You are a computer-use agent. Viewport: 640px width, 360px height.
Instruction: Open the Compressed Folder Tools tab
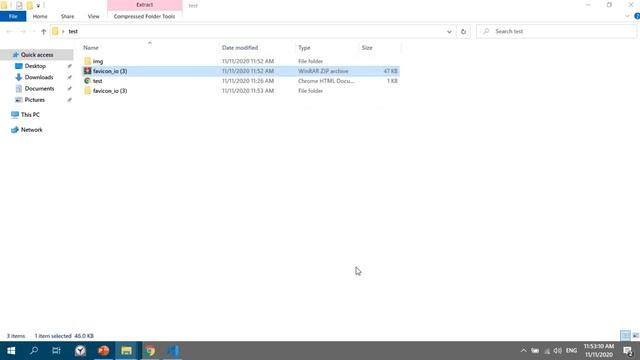[144, 16]
